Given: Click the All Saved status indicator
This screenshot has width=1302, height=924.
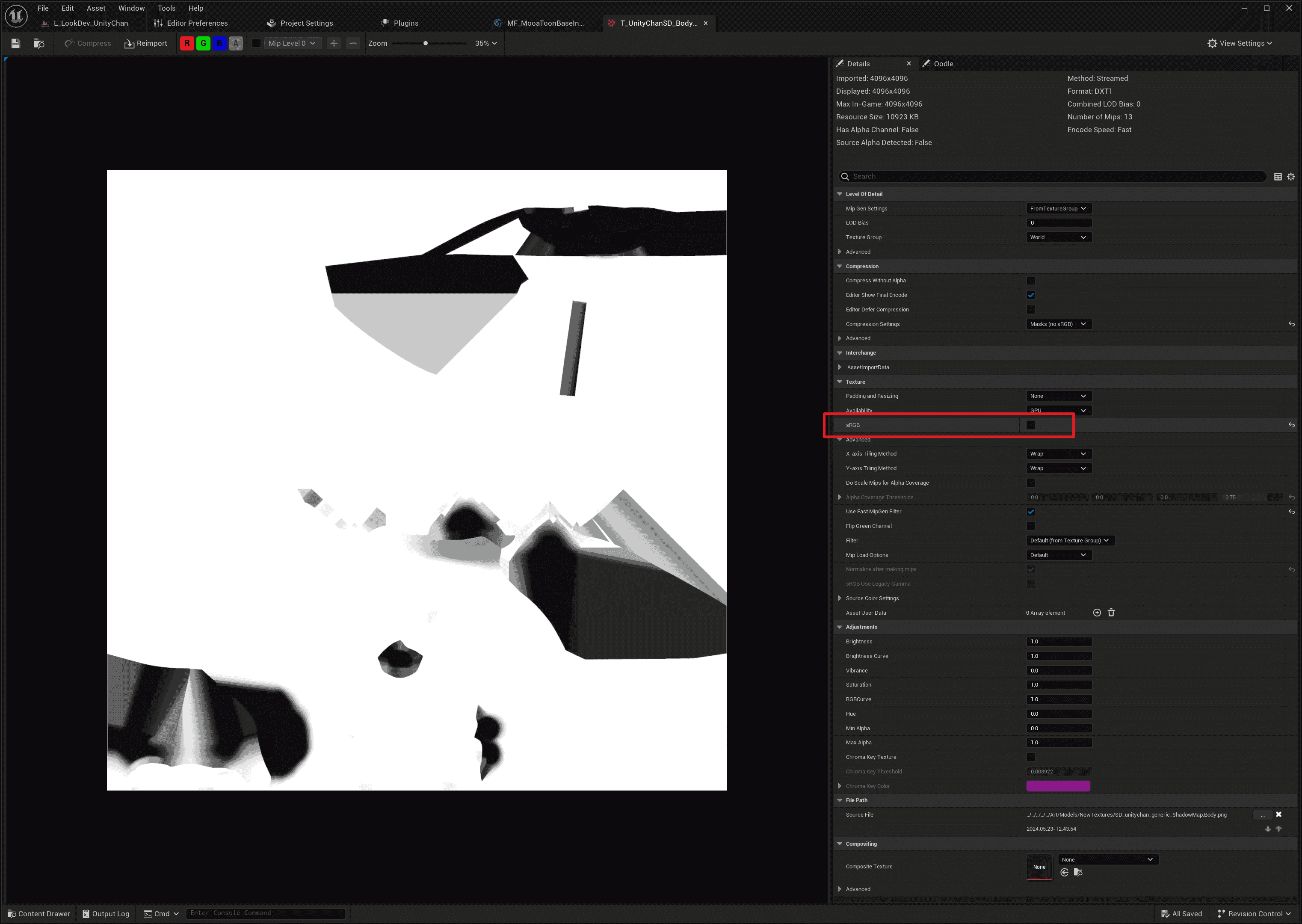Looking at the screenshot, I should (1181, 914).
